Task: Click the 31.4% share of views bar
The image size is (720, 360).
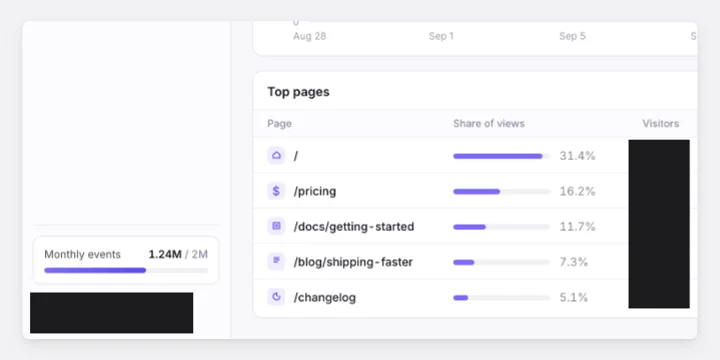Action: coord(501,156)
